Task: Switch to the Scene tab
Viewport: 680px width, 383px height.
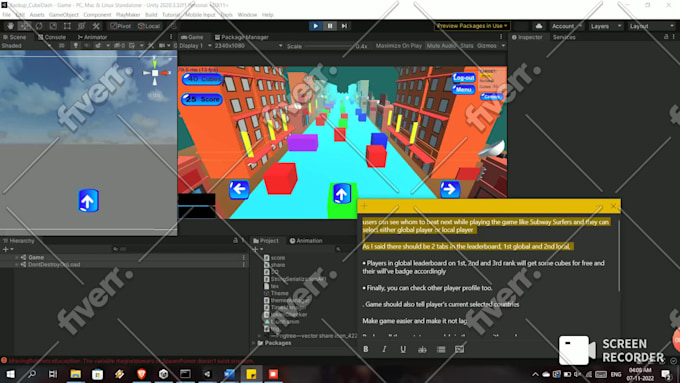Action: [15, 37]
